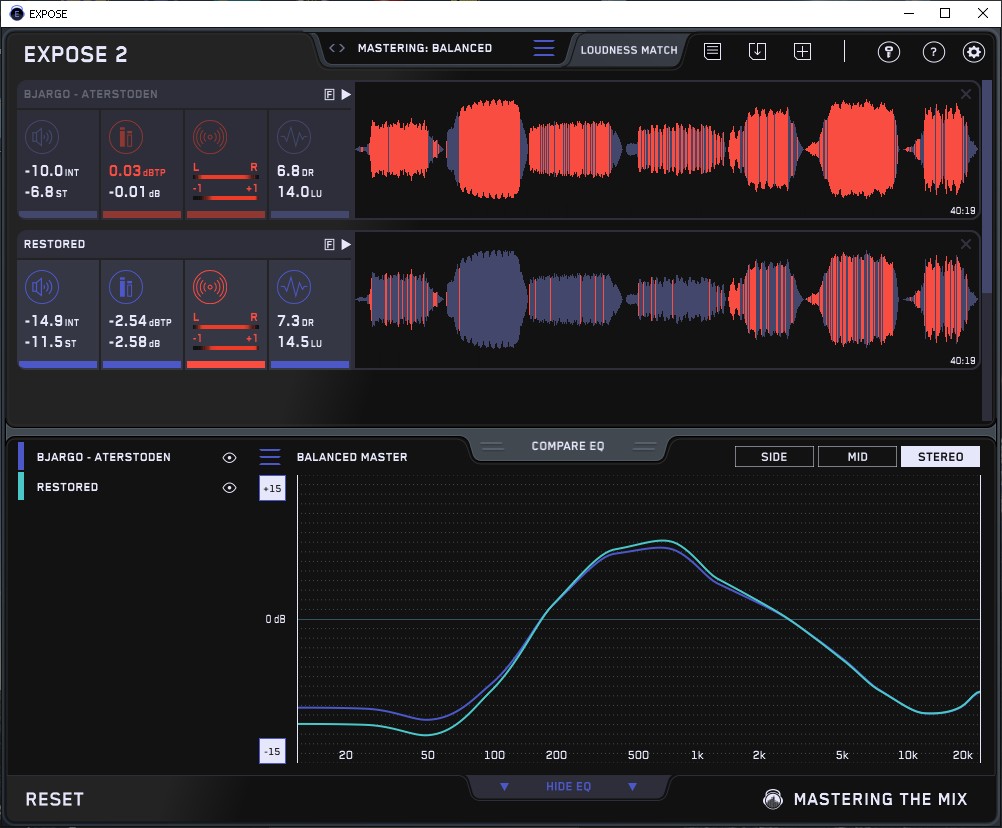This screenshot has height=828, width=1002.
Task: Select the Restored track title
Action: (x=54, y=244)
